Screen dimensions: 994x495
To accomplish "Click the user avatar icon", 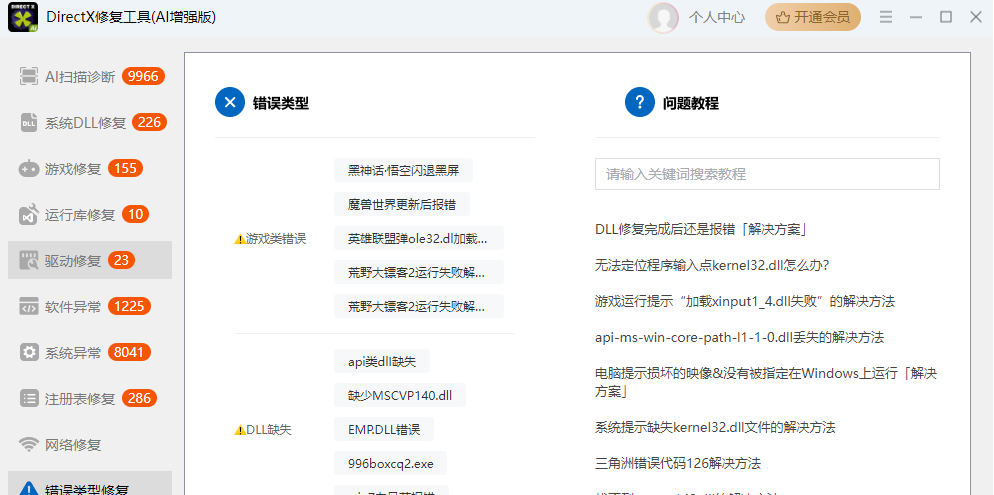I will point(663,18).
